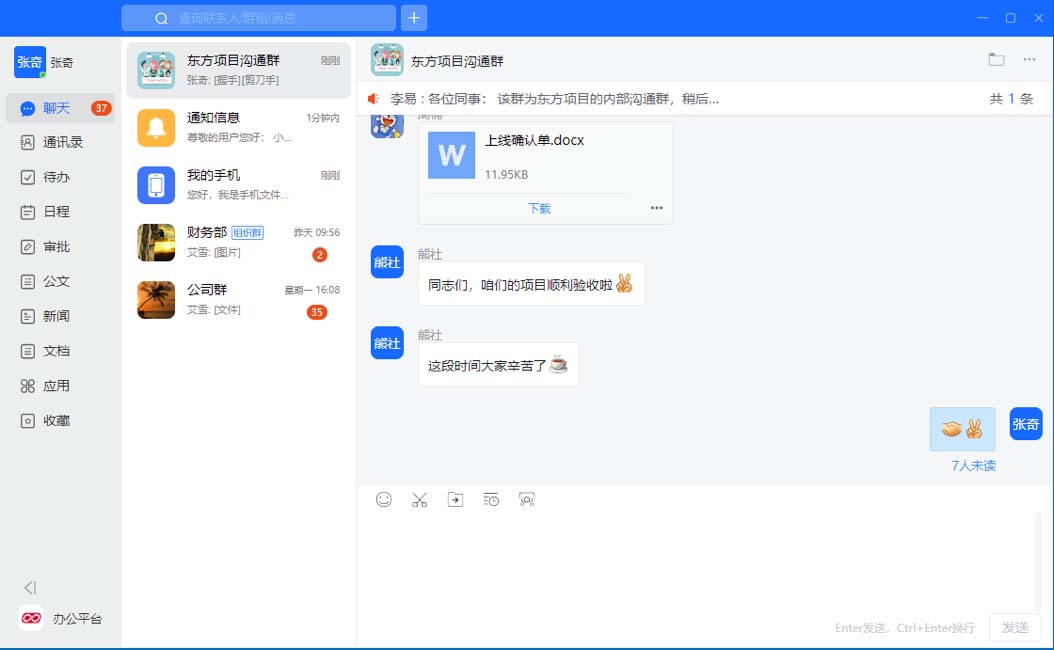Image resolution: width=1054 pixels, height=650 pixels.
Task: Collapse the left sidebar with arrow icon
Action: pyautogui.click(x=30, y=588)
